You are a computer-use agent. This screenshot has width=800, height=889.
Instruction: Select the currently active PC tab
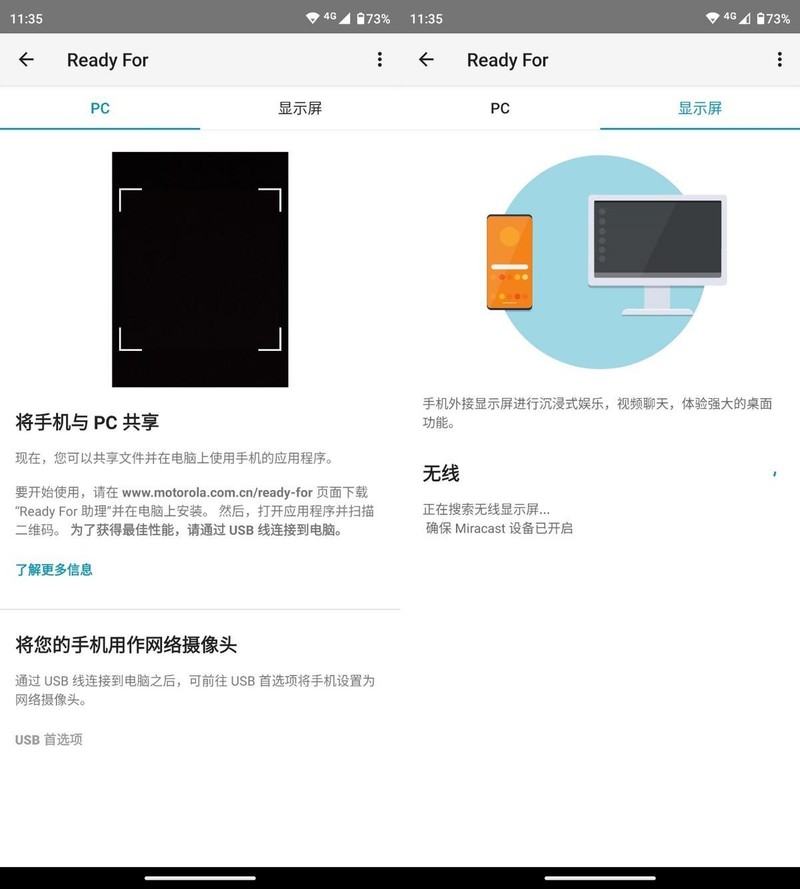(99, 108)
